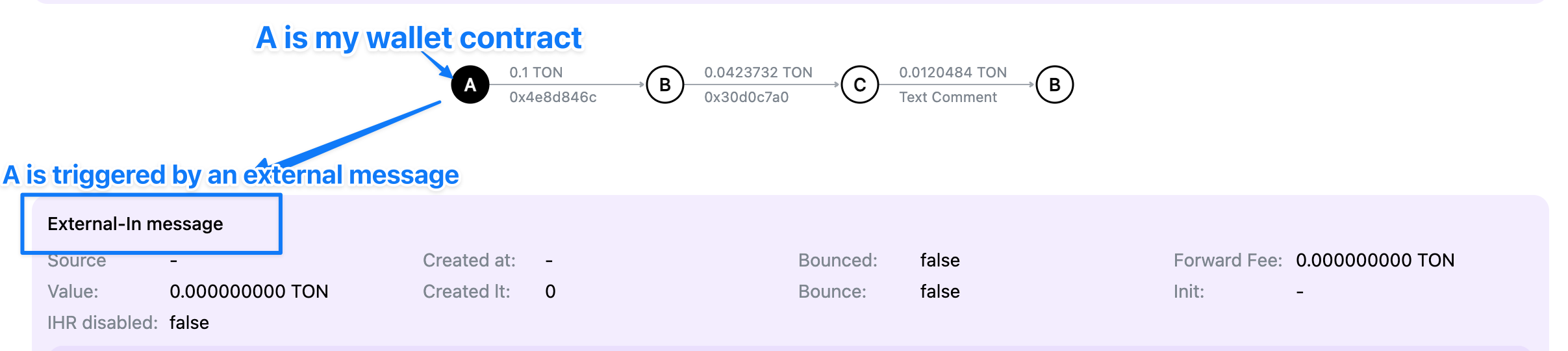Click the External-In message heading
The image size is (1568, 351).
coord(135,224)
